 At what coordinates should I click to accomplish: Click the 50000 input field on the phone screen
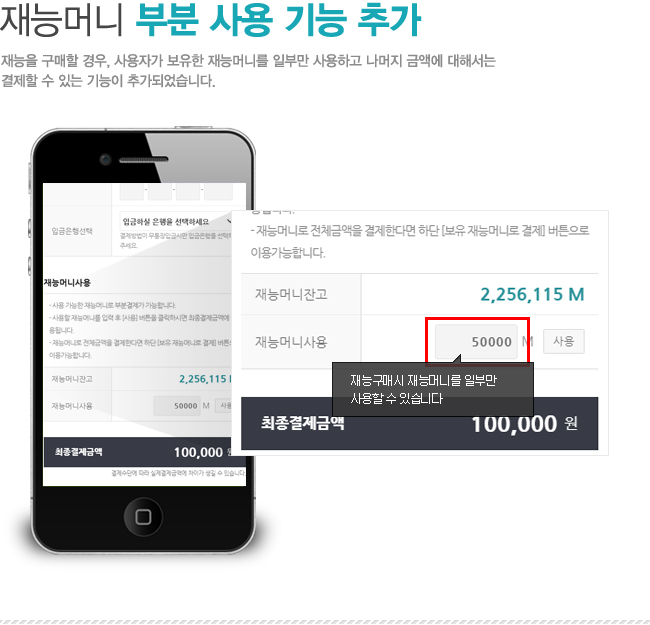[177, 405]
